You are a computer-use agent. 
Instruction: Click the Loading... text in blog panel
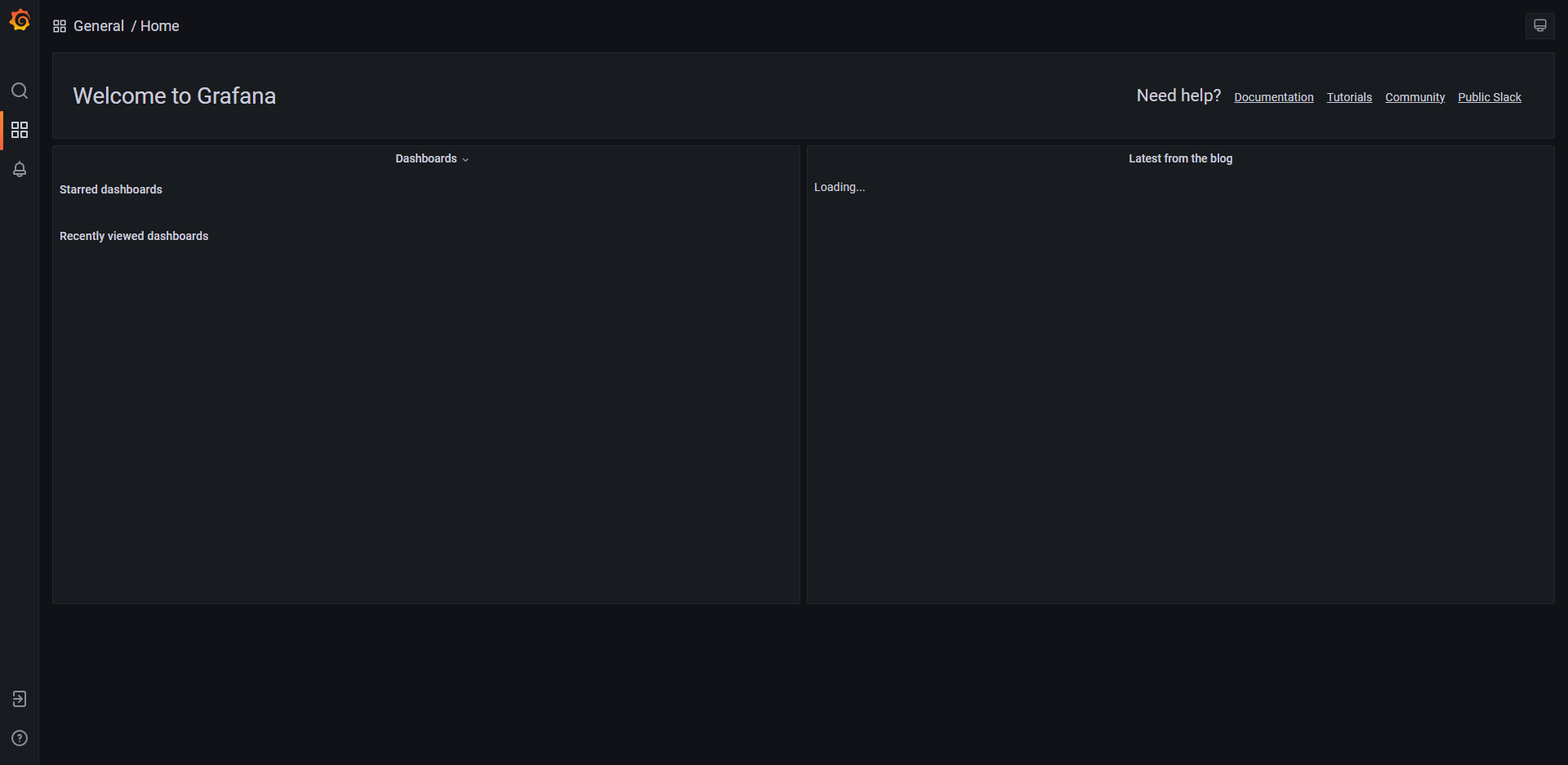pyautogui.click(x=840, y=187)
